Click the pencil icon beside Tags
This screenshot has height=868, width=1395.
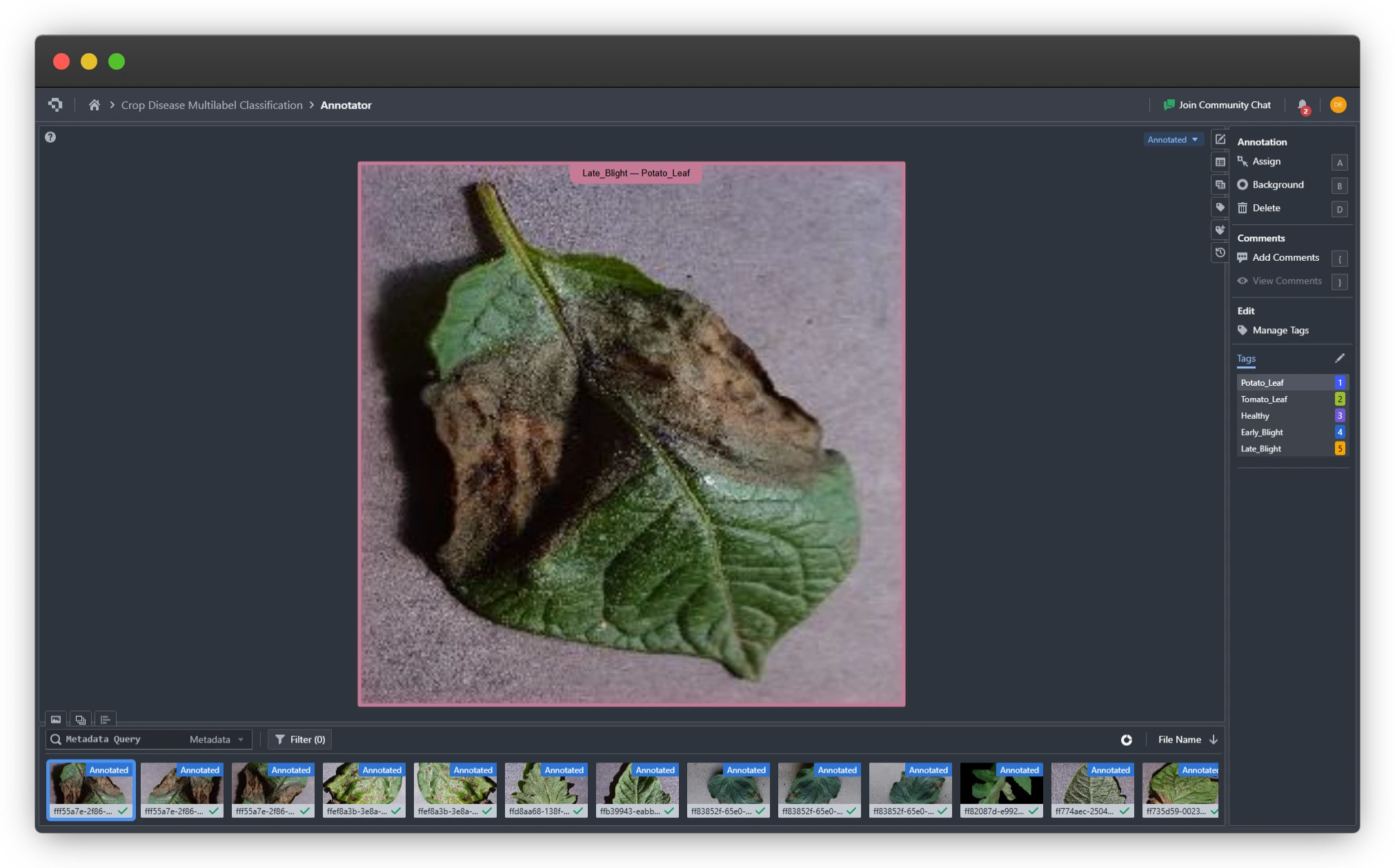pos(1339,358)
